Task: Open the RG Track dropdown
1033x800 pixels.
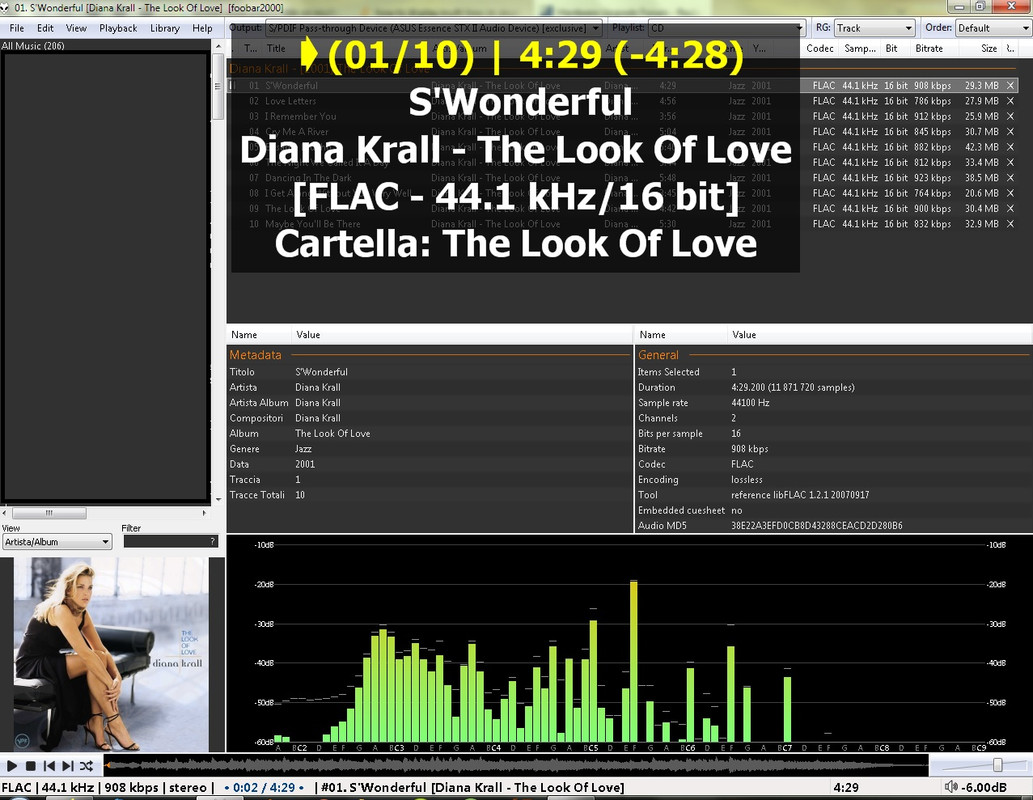Action: [874, 28]
